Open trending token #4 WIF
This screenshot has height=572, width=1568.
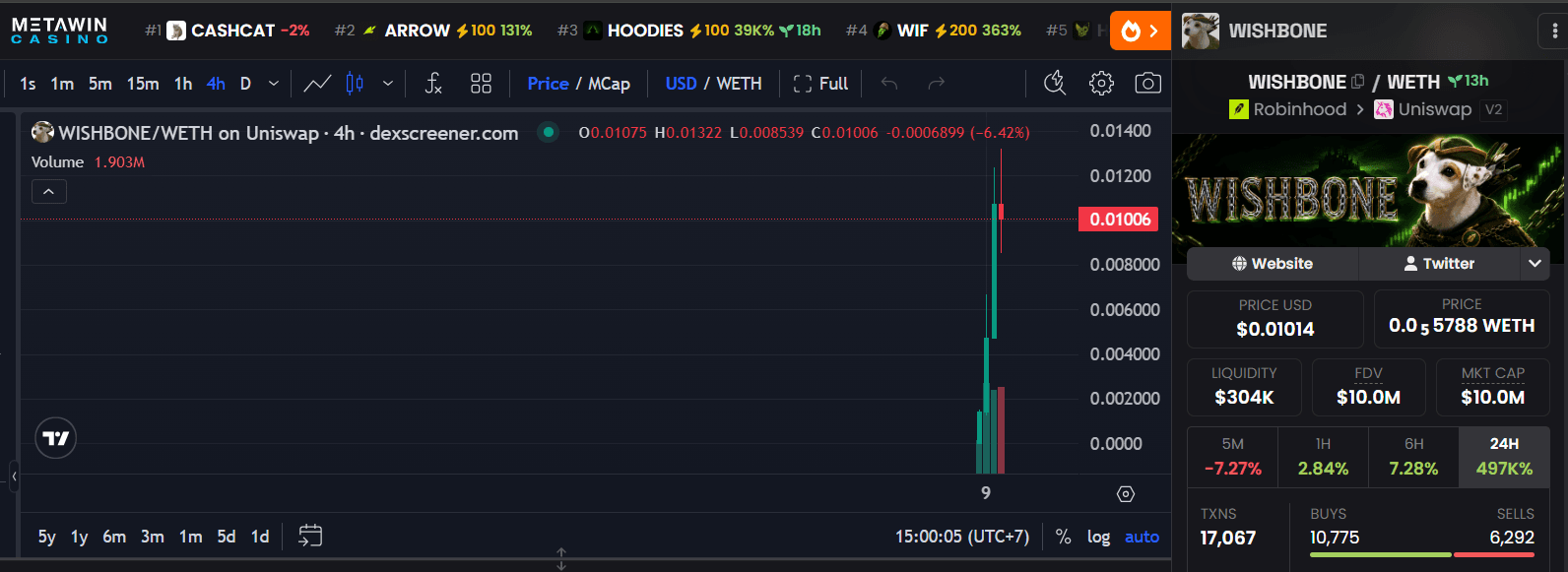(934, 31)
